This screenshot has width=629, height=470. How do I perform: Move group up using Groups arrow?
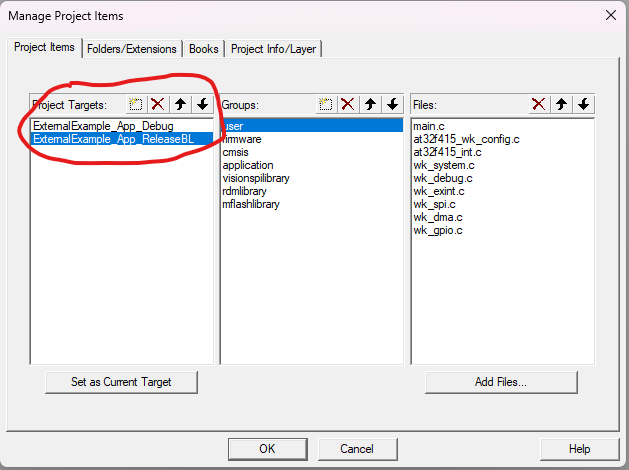pos(371,104)
